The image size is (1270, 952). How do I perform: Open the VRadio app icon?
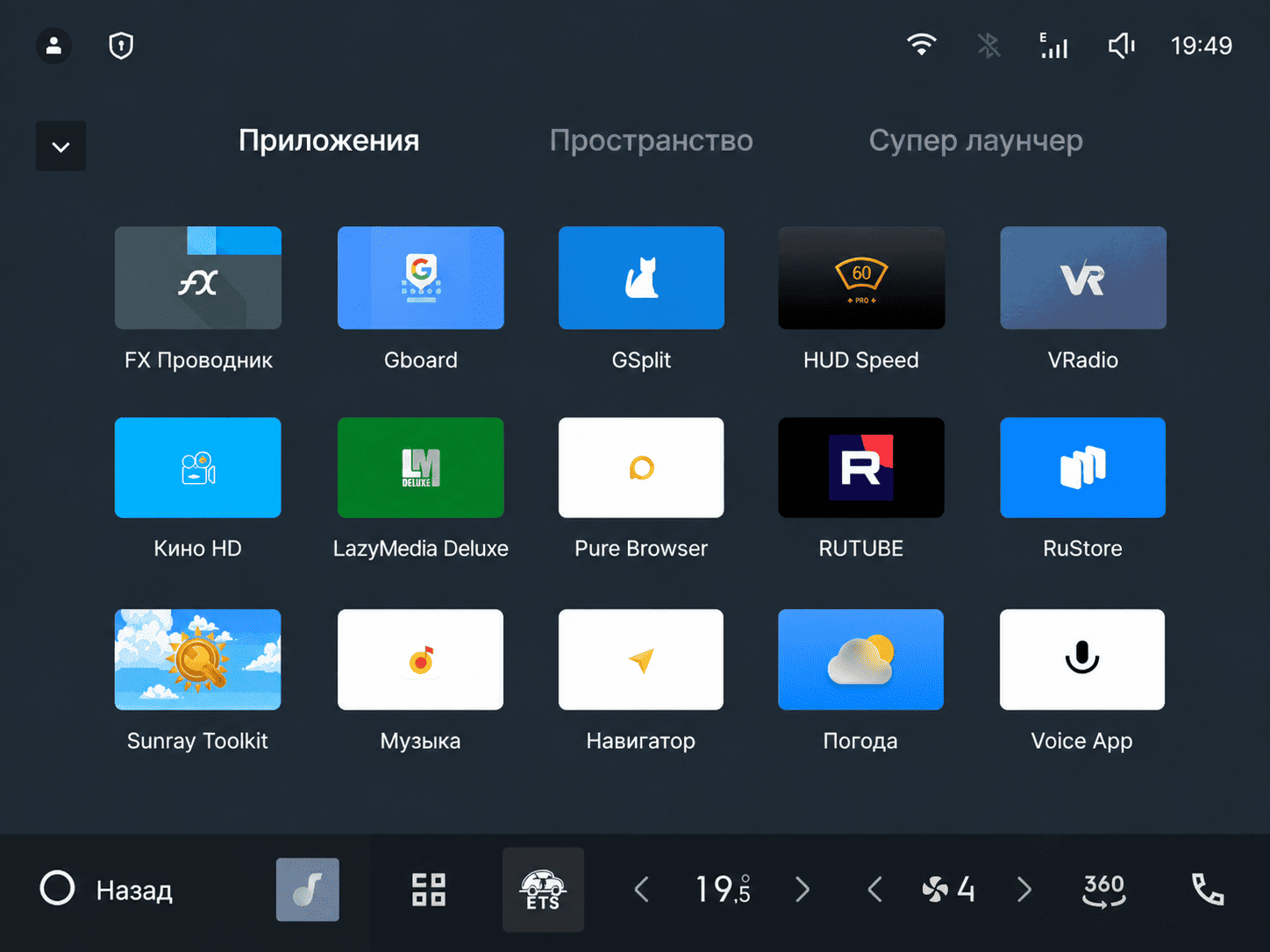point(1083,278)
